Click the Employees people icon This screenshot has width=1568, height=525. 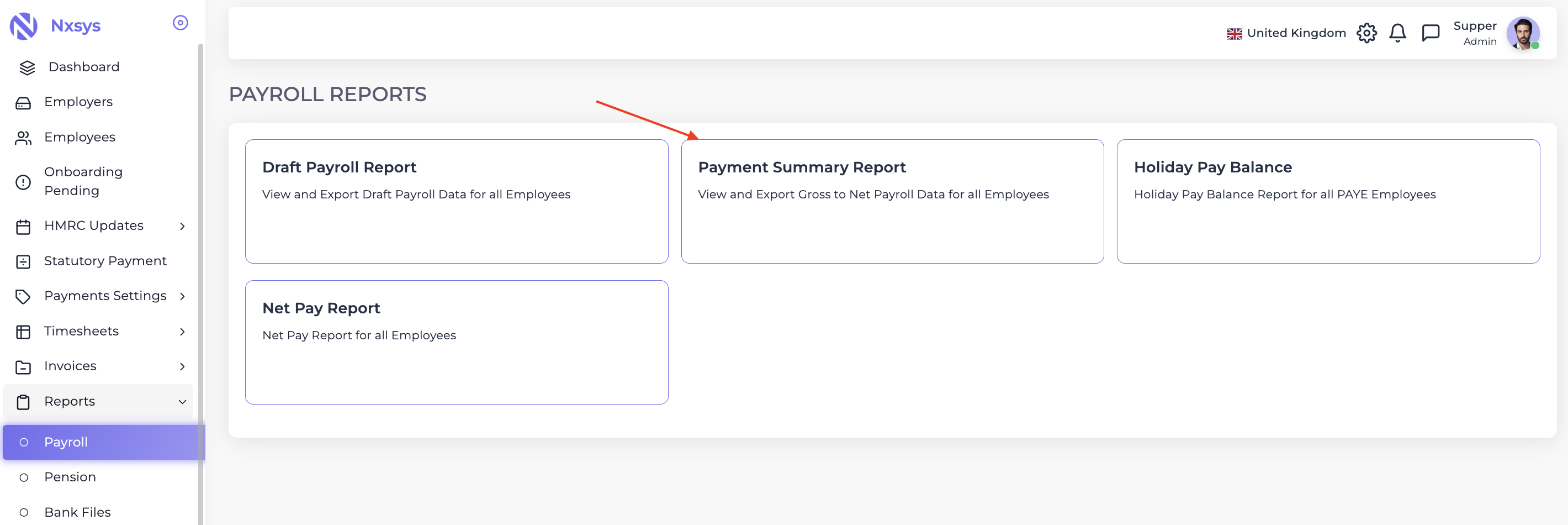click(x=23, y=138)
